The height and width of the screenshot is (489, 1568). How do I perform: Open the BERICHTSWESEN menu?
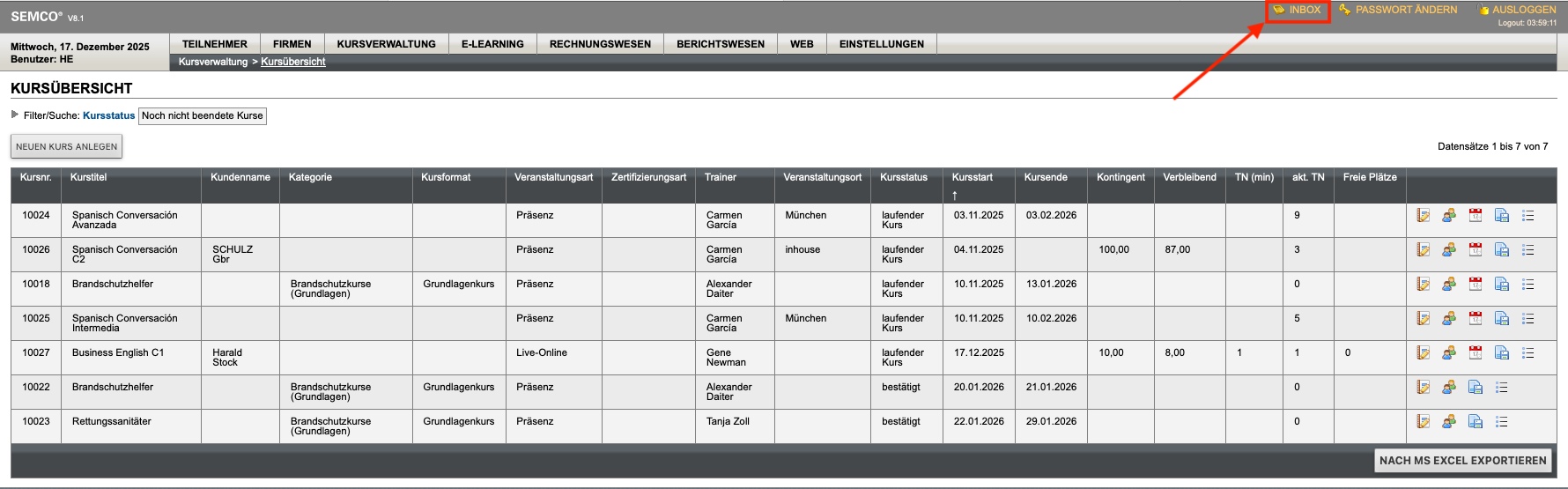pos(721,44)
